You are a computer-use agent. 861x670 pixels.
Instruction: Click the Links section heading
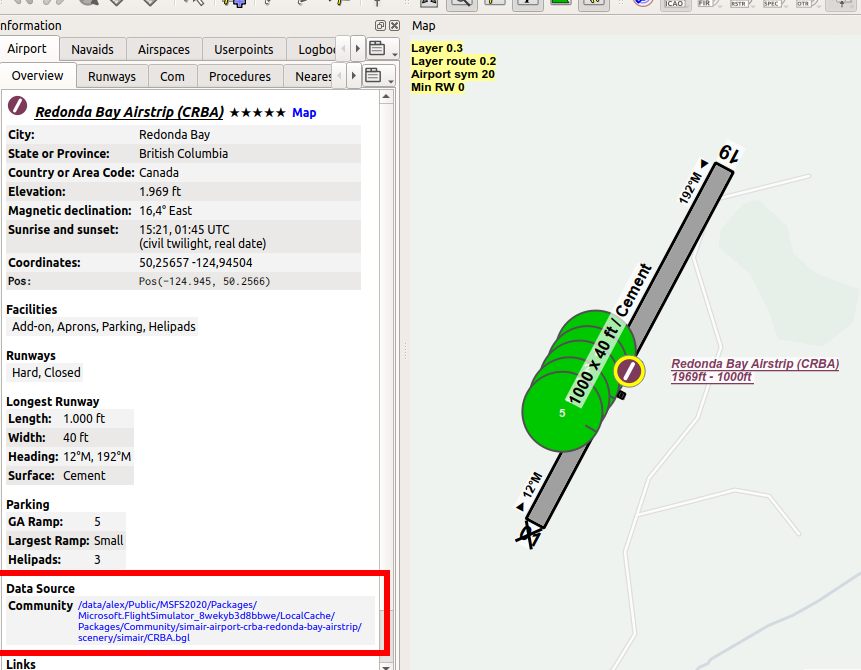[21, 664]
